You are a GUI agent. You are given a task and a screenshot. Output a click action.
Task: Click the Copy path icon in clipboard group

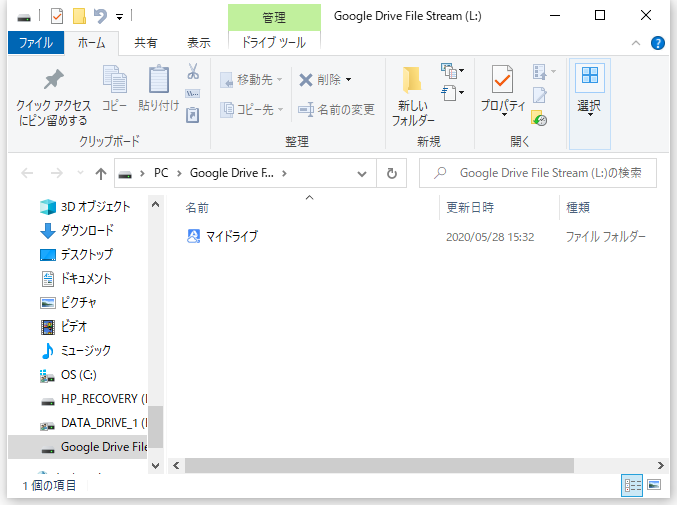pyautogui.click(x=193, y=93)
